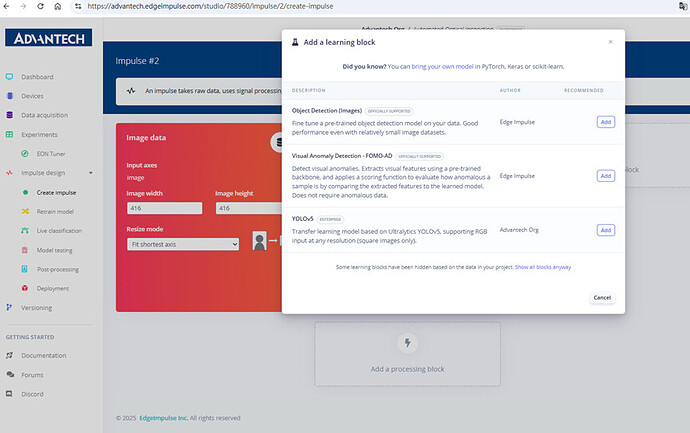Click Cancel in the dialog
This screenshot has width=690, height=433.
pyautogui.click(x=602, y=297)
